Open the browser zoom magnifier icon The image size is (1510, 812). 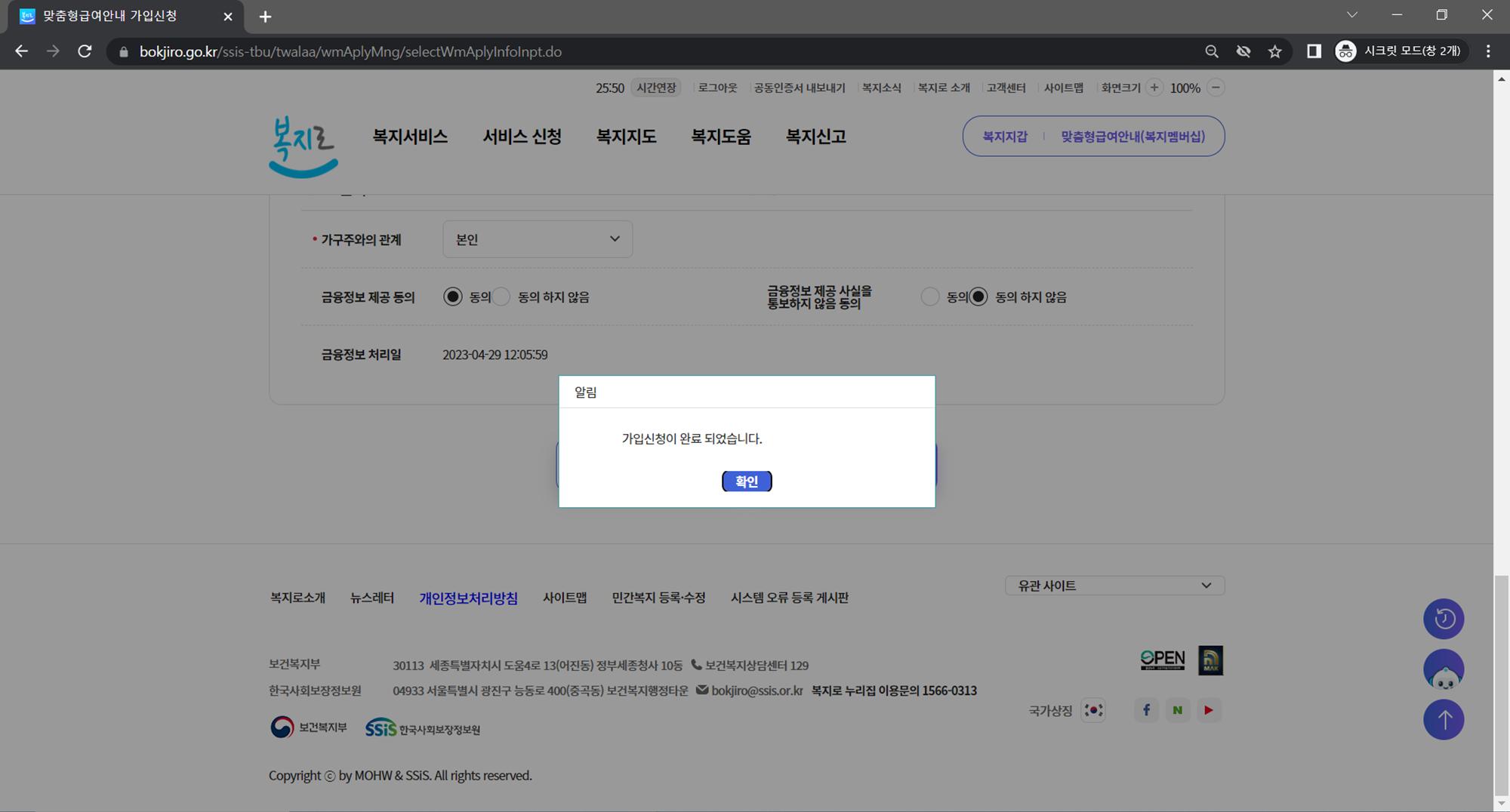coord(1212,51)
